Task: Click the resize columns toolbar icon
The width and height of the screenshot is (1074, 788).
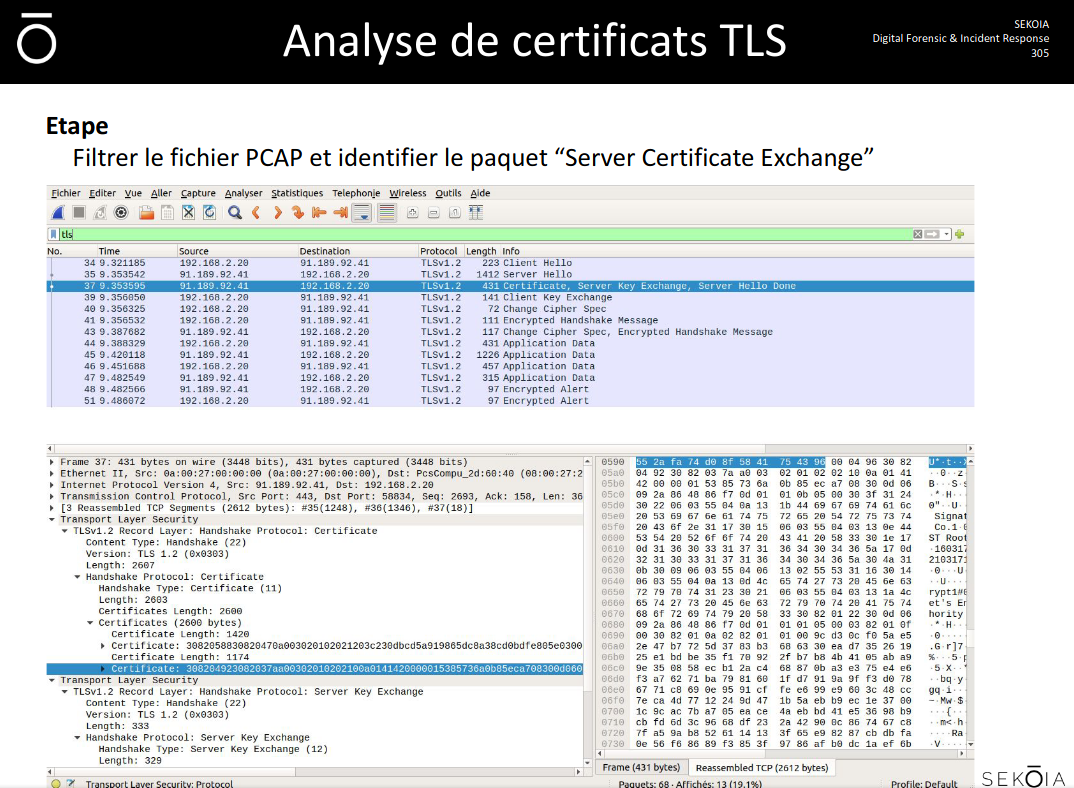Action: coord(475,212)
